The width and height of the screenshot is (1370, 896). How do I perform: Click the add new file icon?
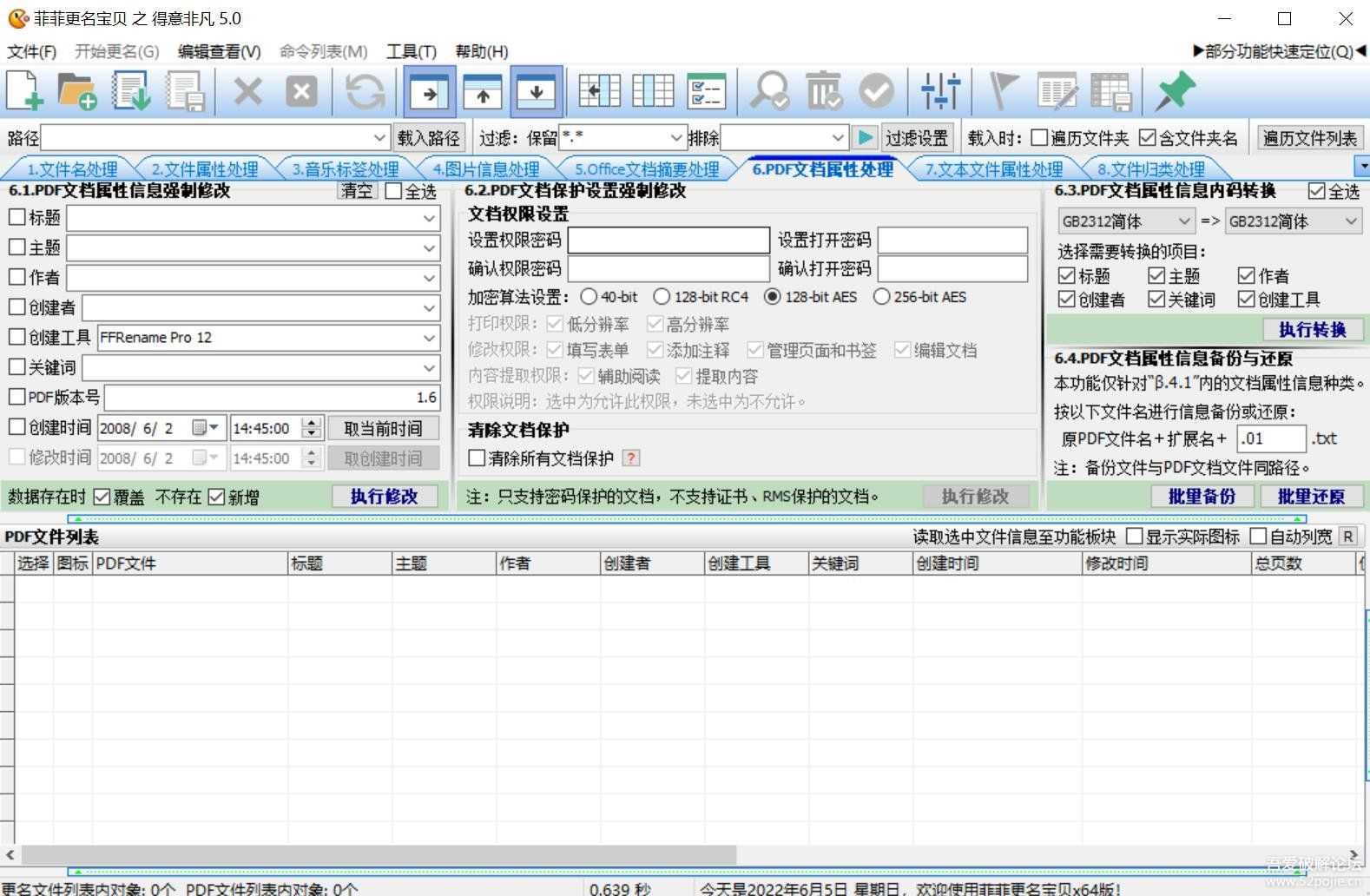click(24, 91)
